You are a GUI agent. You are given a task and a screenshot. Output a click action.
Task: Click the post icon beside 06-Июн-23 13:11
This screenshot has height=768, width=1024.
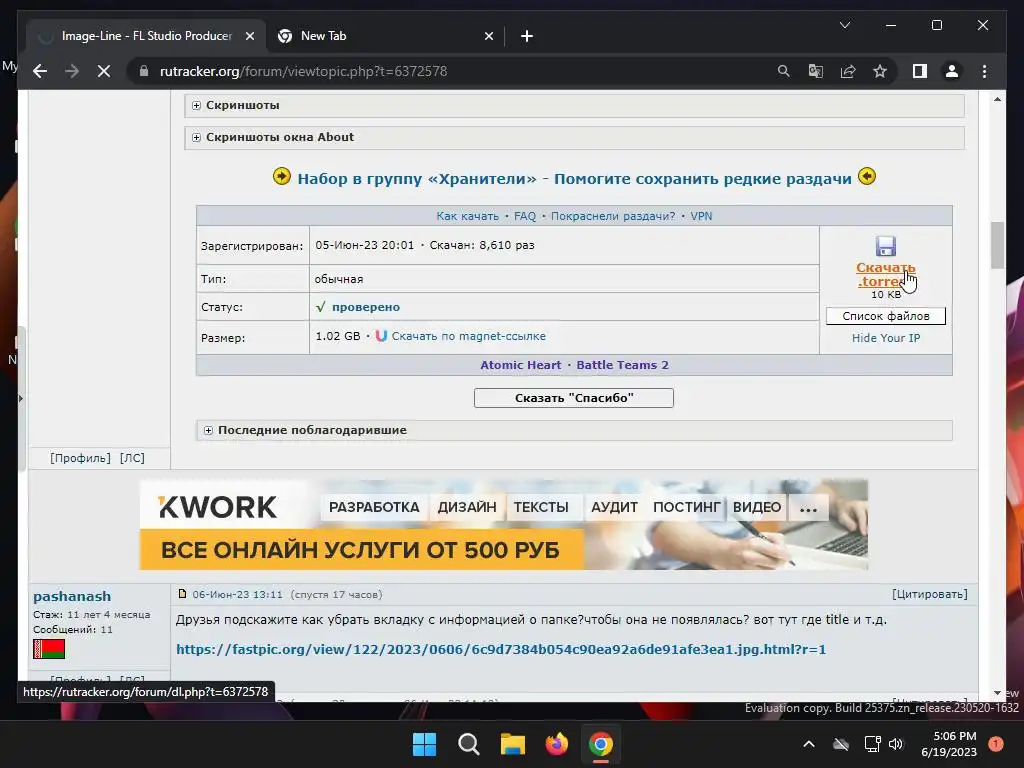[x=182, y=594]
